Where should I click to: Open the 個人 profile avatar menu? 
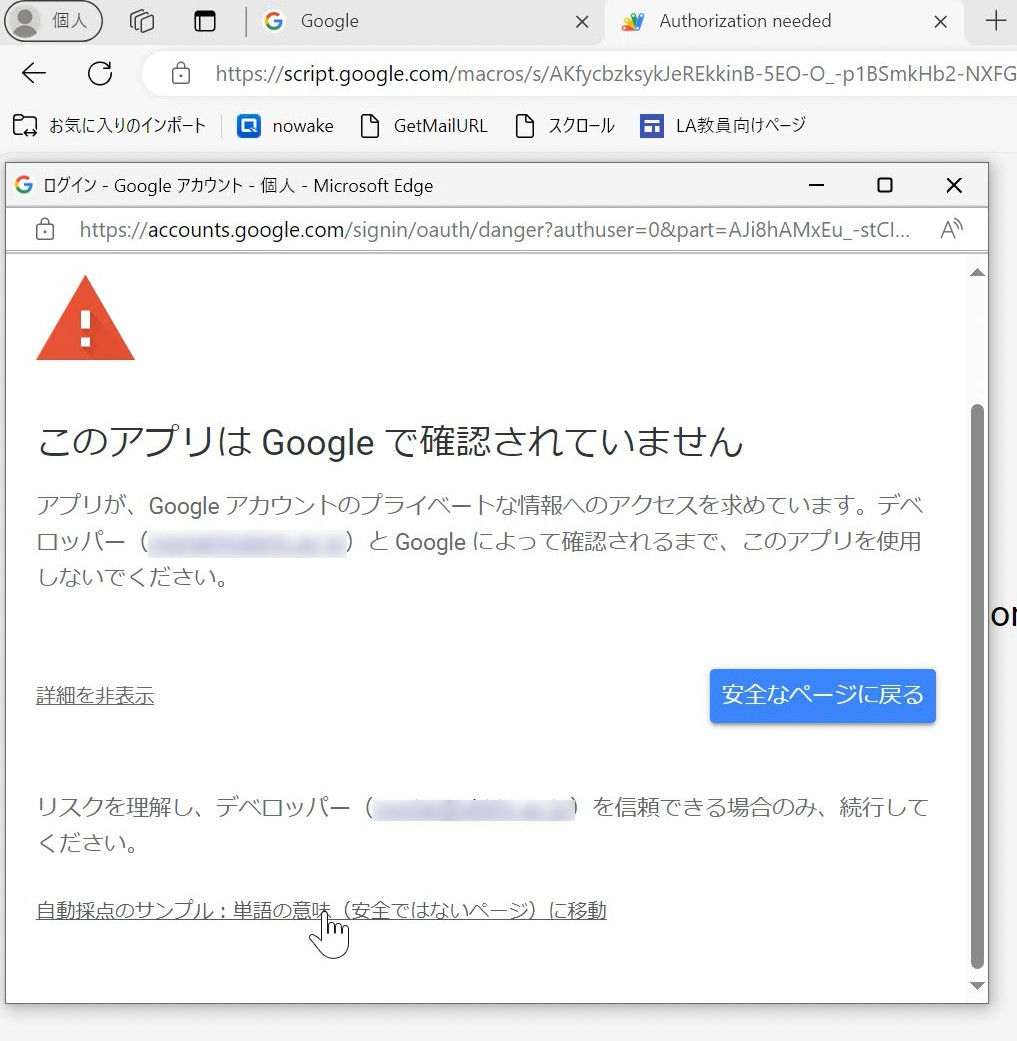coord(53,20)
